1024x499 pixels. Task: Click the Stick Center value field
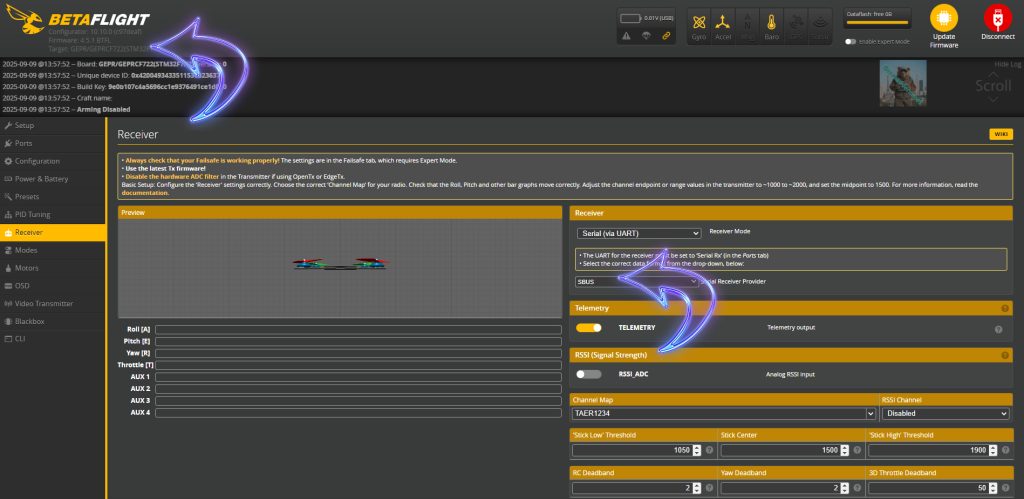[785, 450]
